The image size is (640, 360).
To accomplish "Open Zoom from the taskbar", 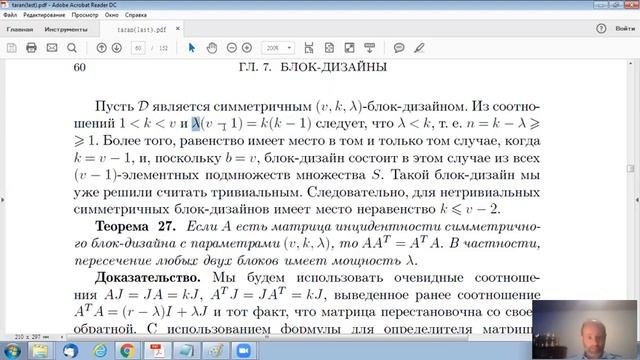I will (x=244, y=351).
